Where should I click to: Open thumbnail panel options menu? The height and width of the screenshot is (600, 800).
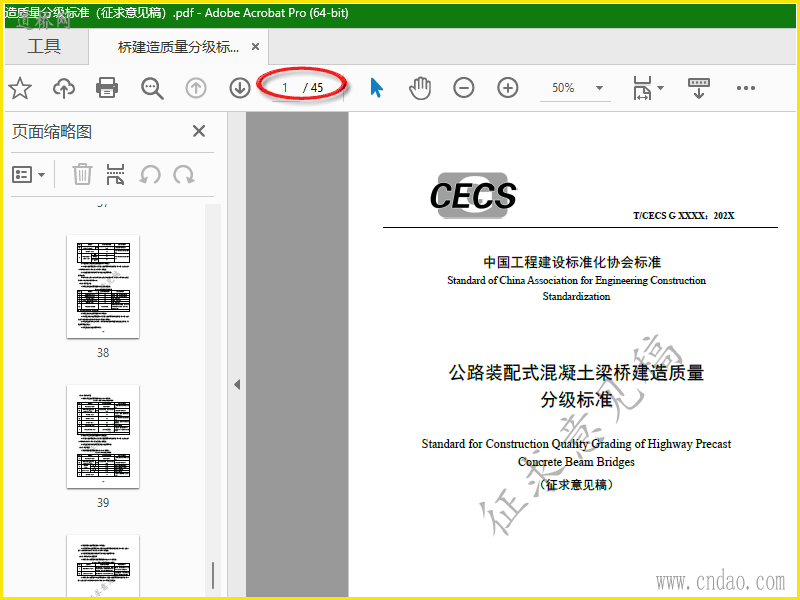point(29,174)
